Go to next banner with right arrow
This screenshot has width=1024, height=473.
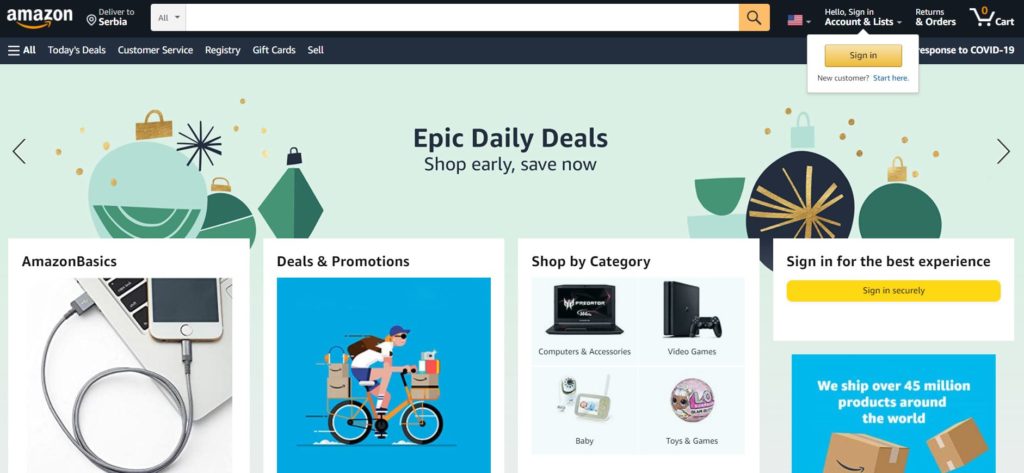click(x=1003, y=152)
